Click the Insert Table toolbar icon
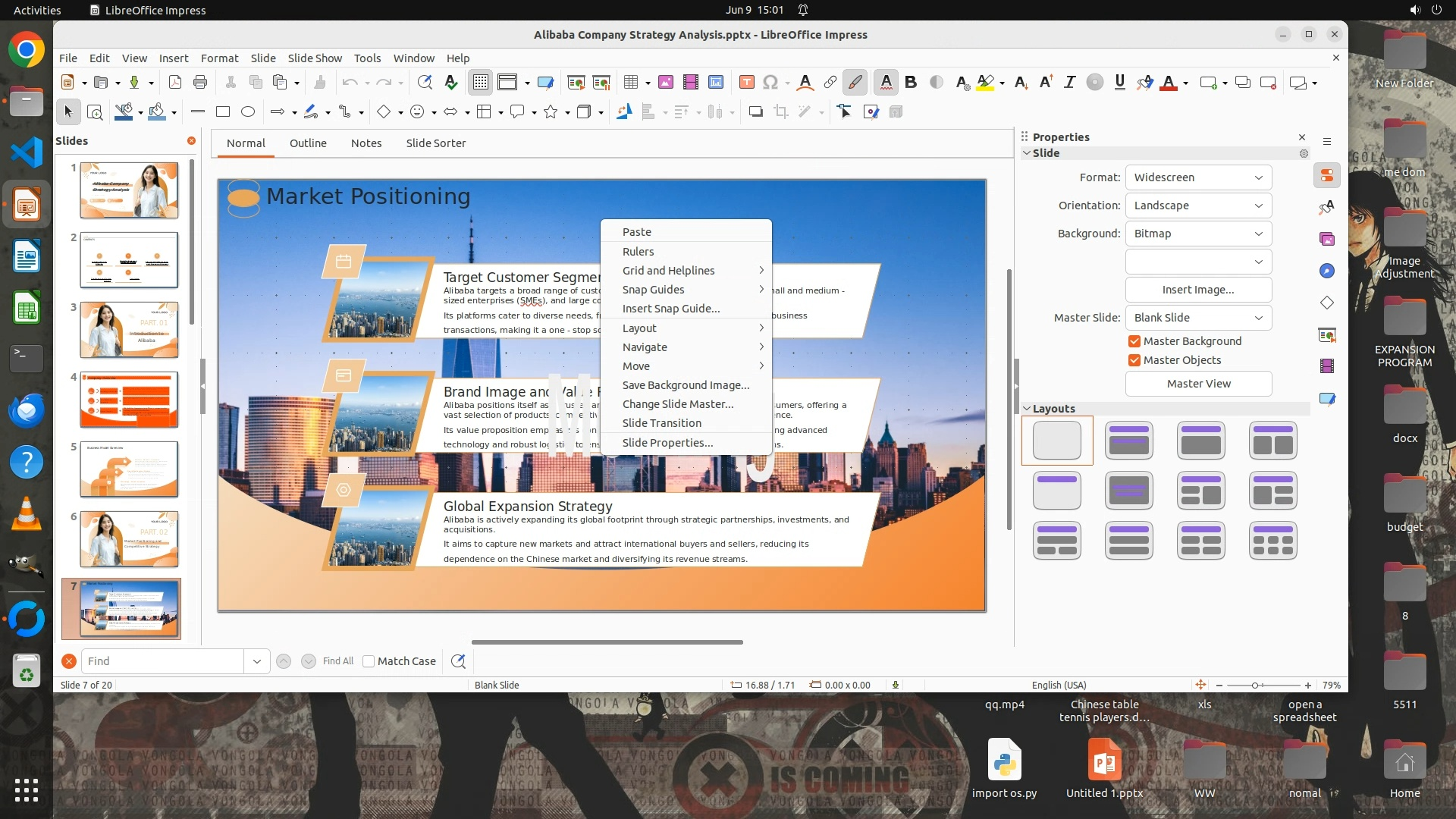This screenshot has width=1456, height=819. [630, 83]
